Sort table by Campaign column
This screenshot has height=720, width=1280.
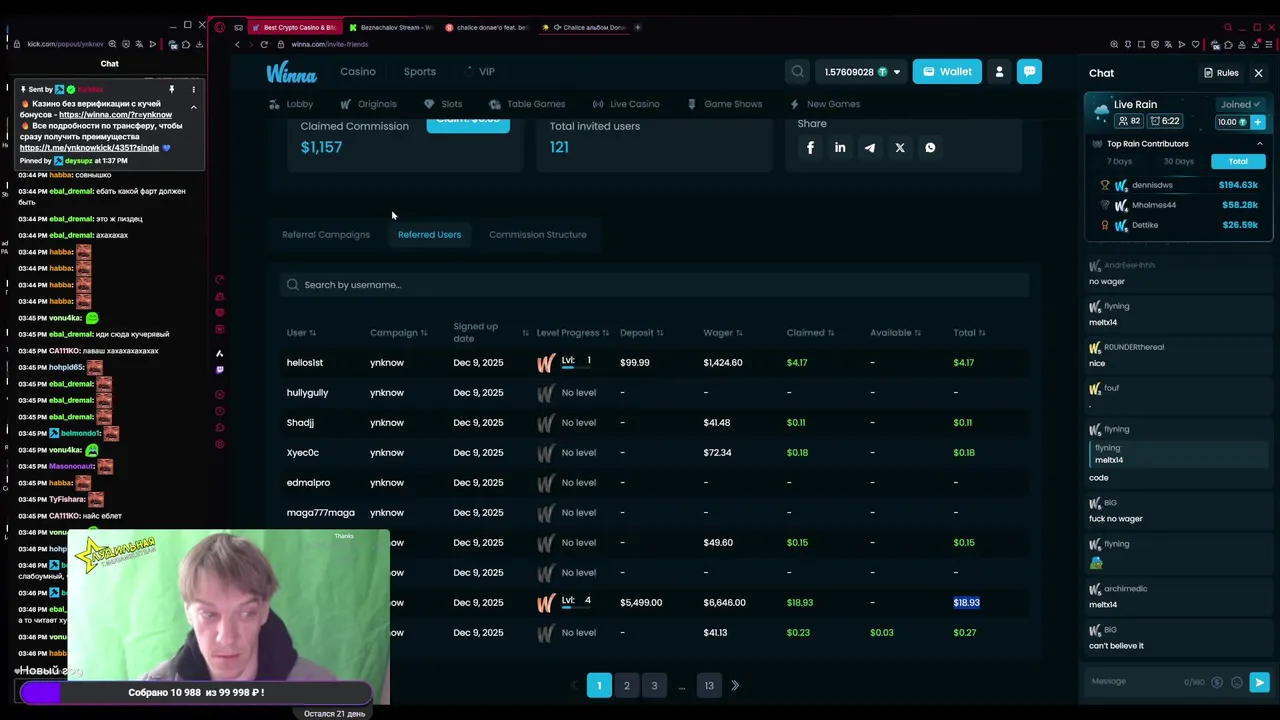point(398,333)
